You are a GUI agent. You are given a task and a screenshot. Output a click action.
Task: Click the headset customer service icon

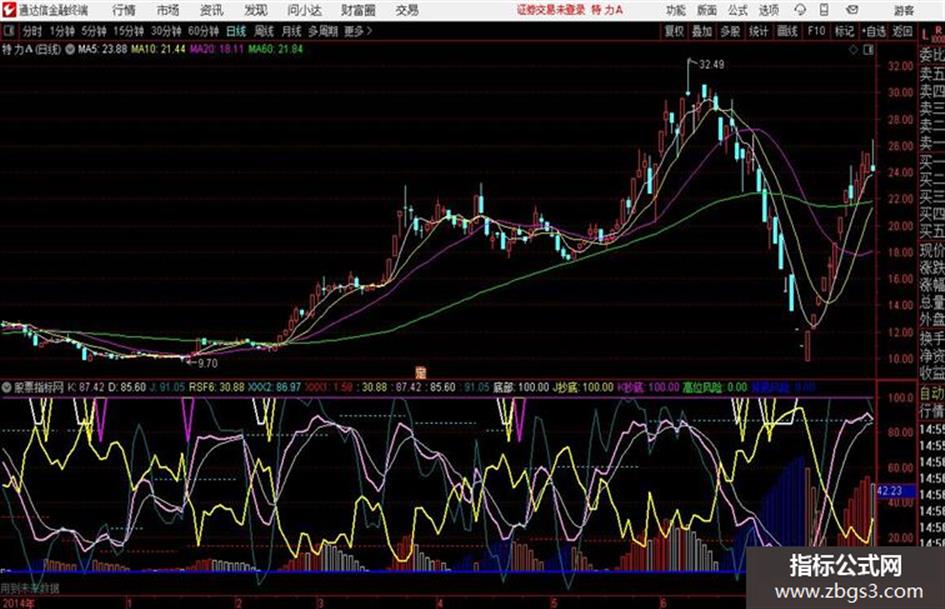point(800,10)
